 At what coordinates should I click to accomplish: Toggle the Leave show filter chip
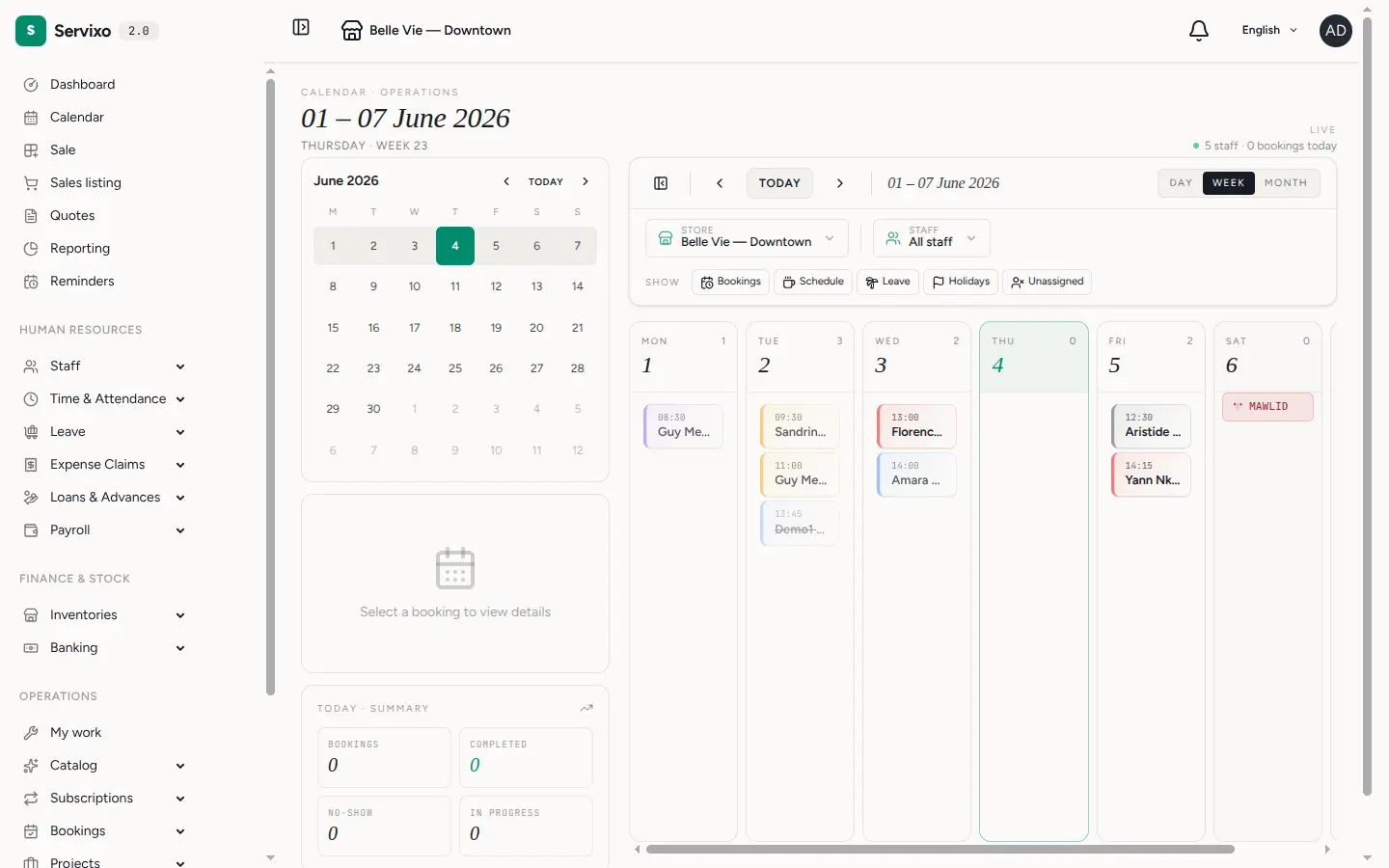coord(887,282)
